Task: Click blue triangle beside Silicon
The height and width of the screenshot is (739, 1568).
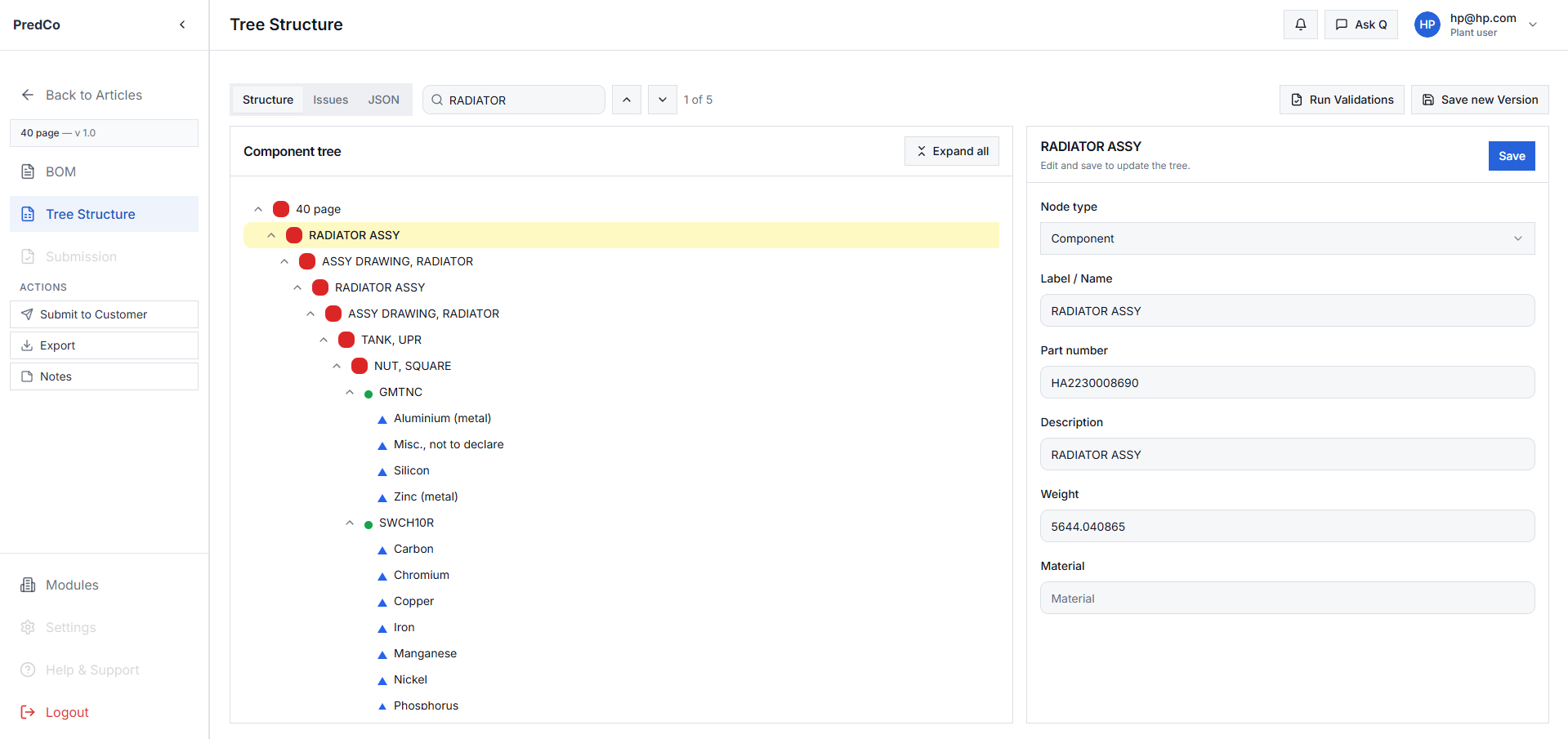Action: tap(382, 472)
